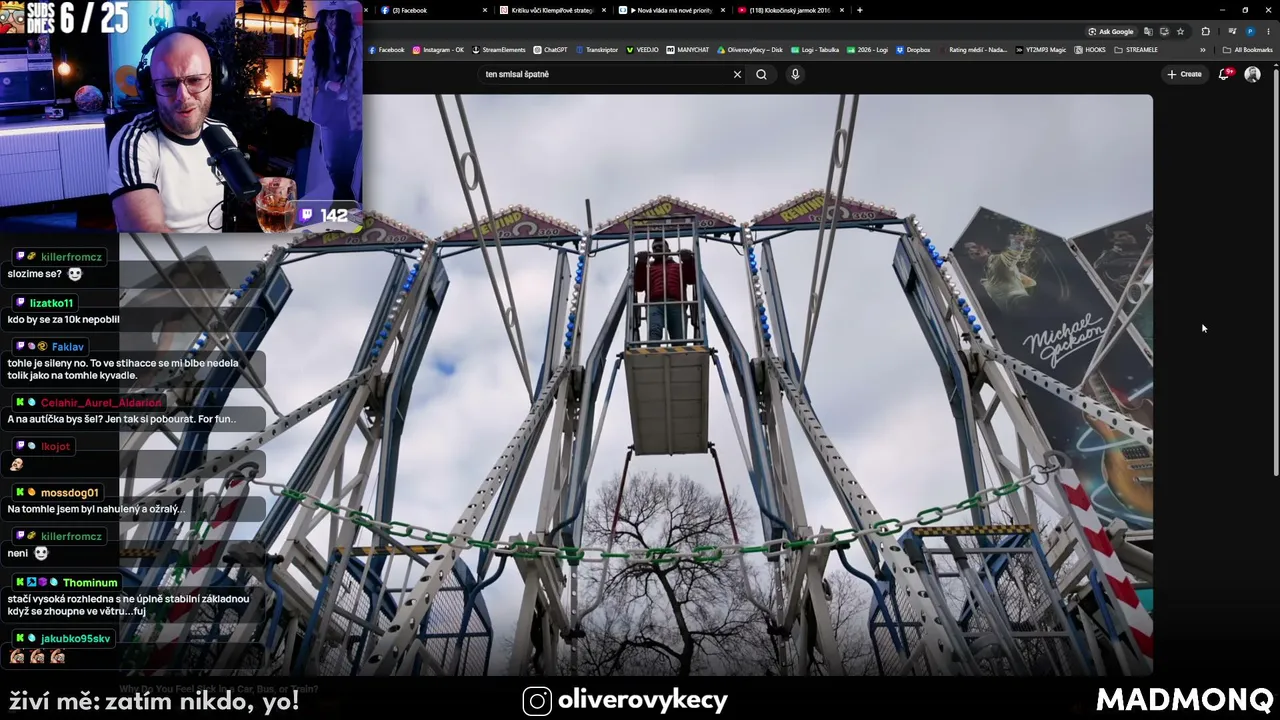Open the Instagram - OK bookmark
Screen dimensions: 1280x720
[438, 49]
